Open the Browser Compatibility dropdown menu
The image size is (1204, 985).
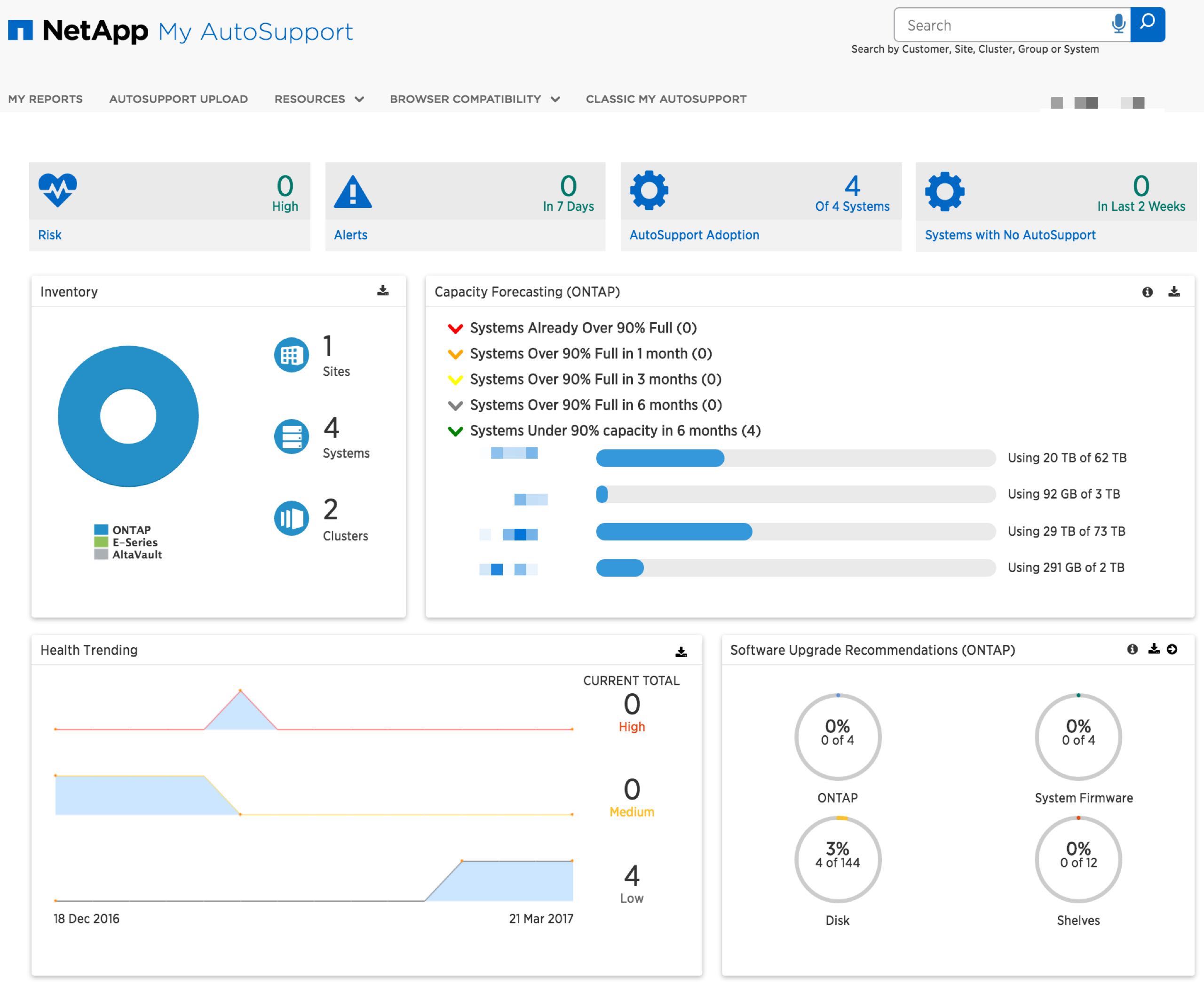(475, 99)
